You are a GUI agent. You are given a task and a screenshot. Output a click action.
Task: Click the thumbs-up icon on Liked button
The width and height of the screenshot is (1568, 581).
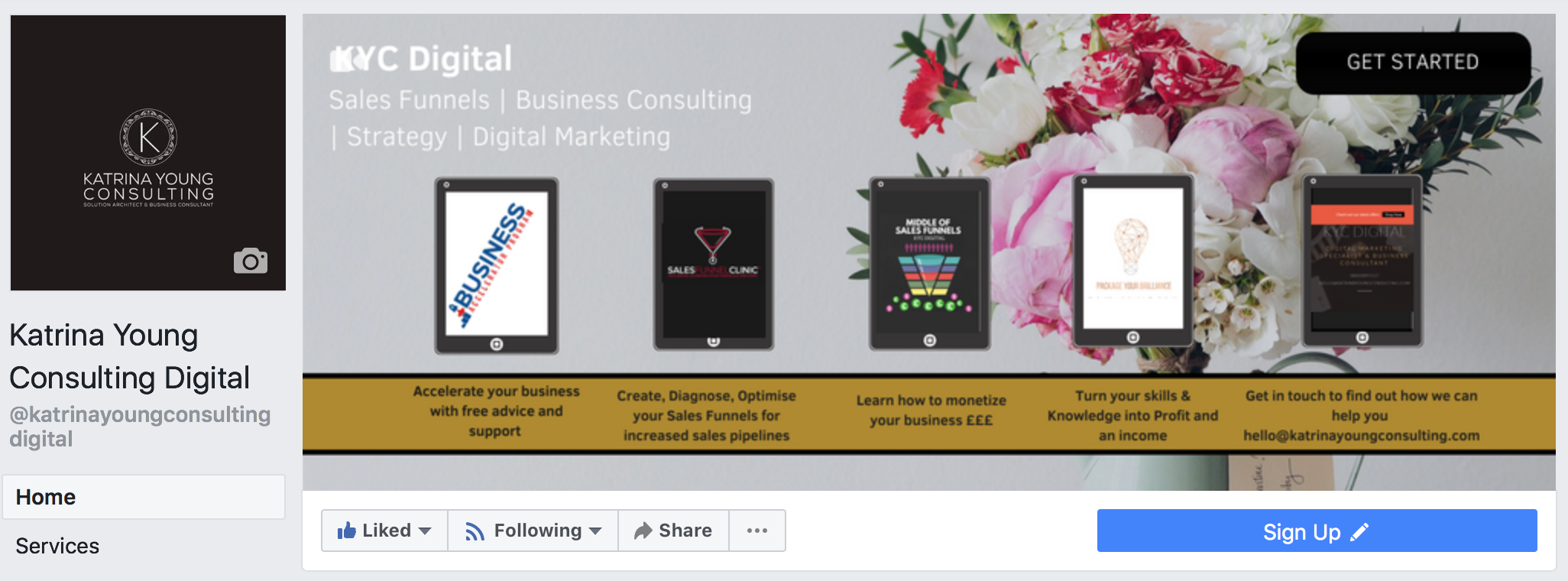point(346,531)
